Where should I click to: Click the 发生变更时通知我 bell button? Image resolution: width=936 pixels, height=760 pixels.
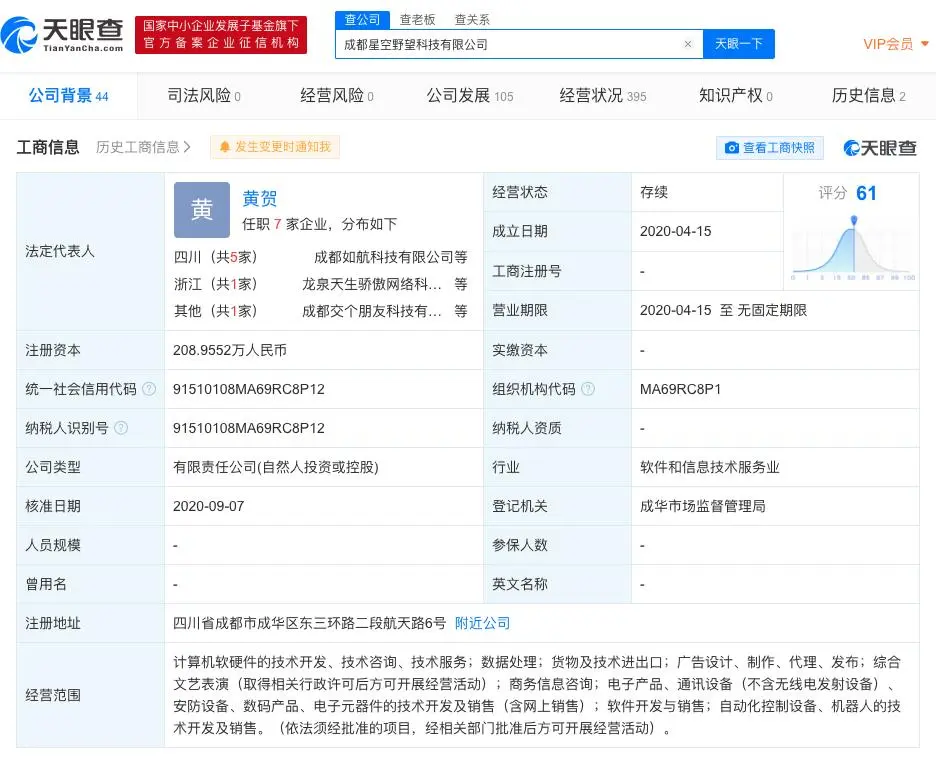point(275,147)
